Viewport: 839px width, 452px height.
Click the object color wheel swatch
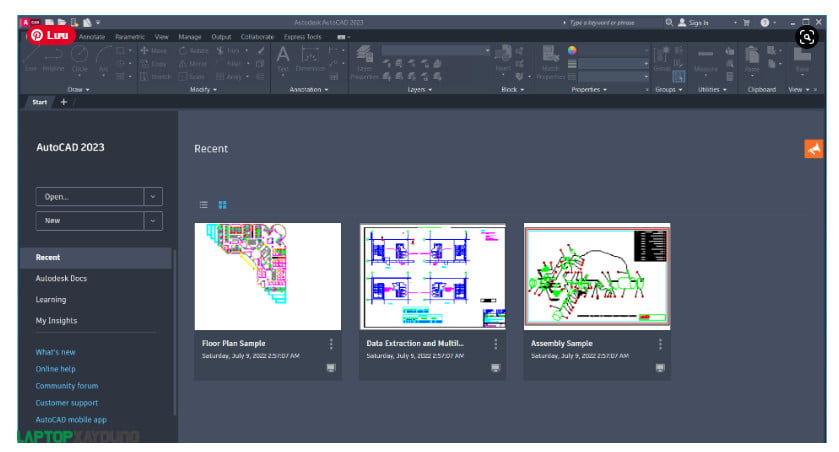[x=572, y=50]
